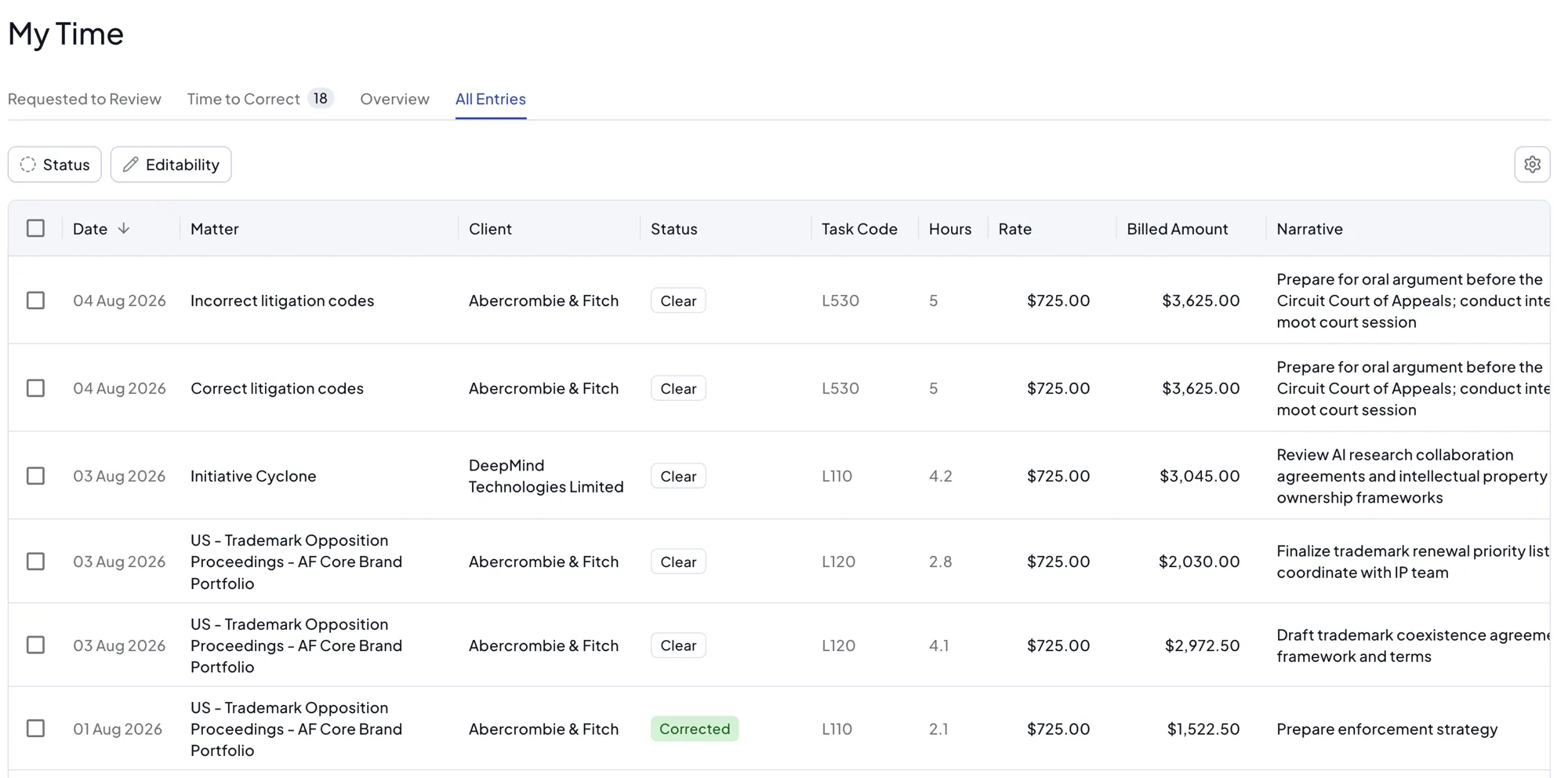This screenshot has width=1568, height=778.
Task: Switch to the Requested to Review tab
Action: point(85,99)
